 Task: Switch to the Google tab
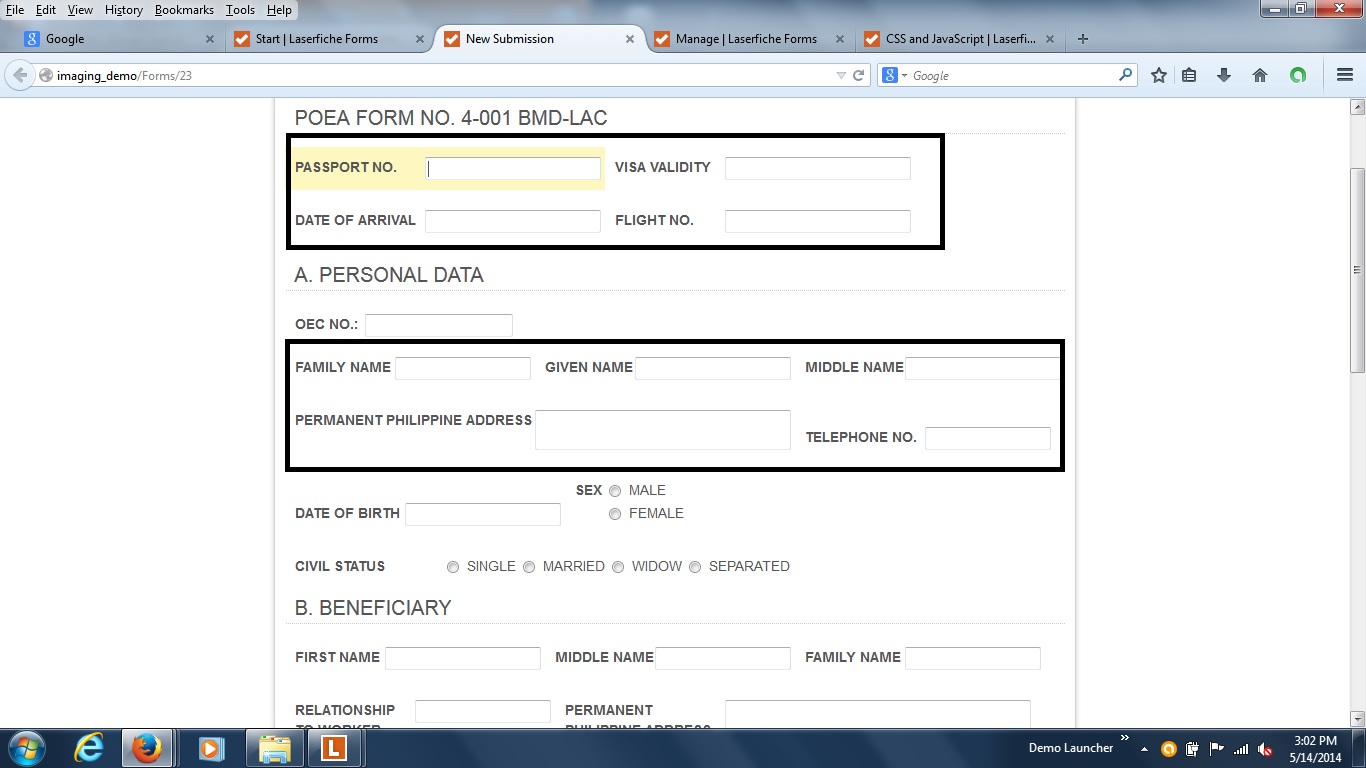(121, 39)
